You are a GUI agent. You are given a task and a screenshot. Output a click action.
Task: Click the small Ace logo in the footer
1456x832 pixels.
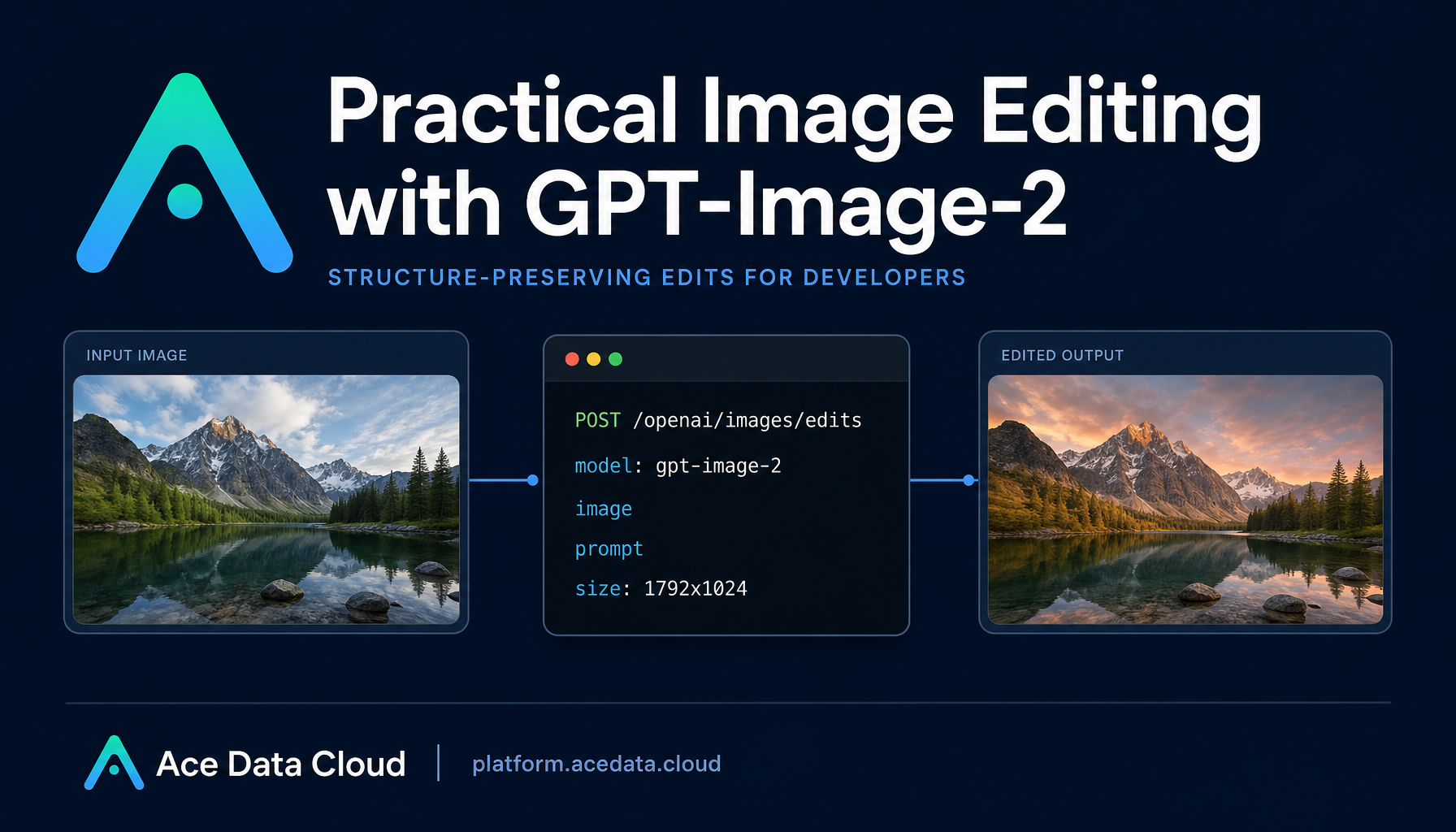(114, 763)
